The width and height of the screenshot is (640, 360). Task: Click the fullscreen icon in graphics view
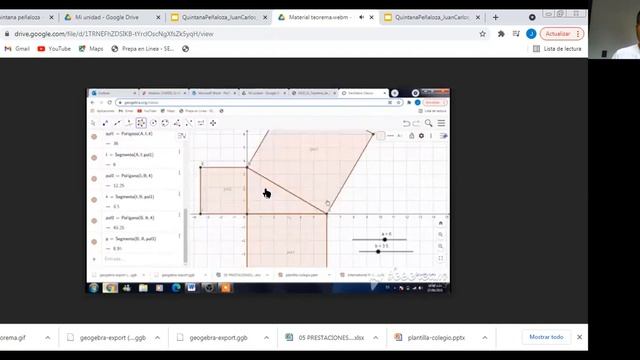pyautogui.click(x=440, y=258)
